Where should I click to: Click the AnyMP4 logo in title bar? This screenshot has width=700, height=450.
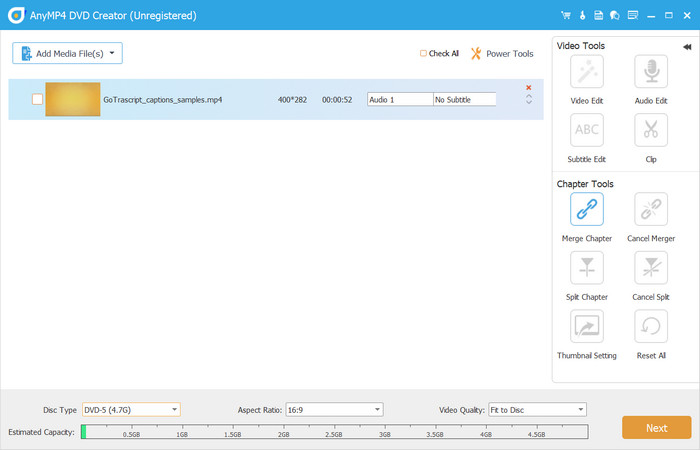click(x=16, y=15)
